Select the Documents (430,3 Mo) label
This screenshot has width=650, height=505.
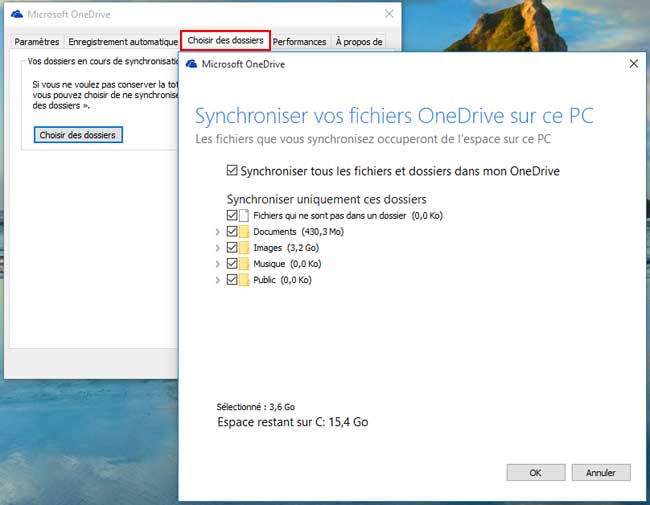[298, 232]
